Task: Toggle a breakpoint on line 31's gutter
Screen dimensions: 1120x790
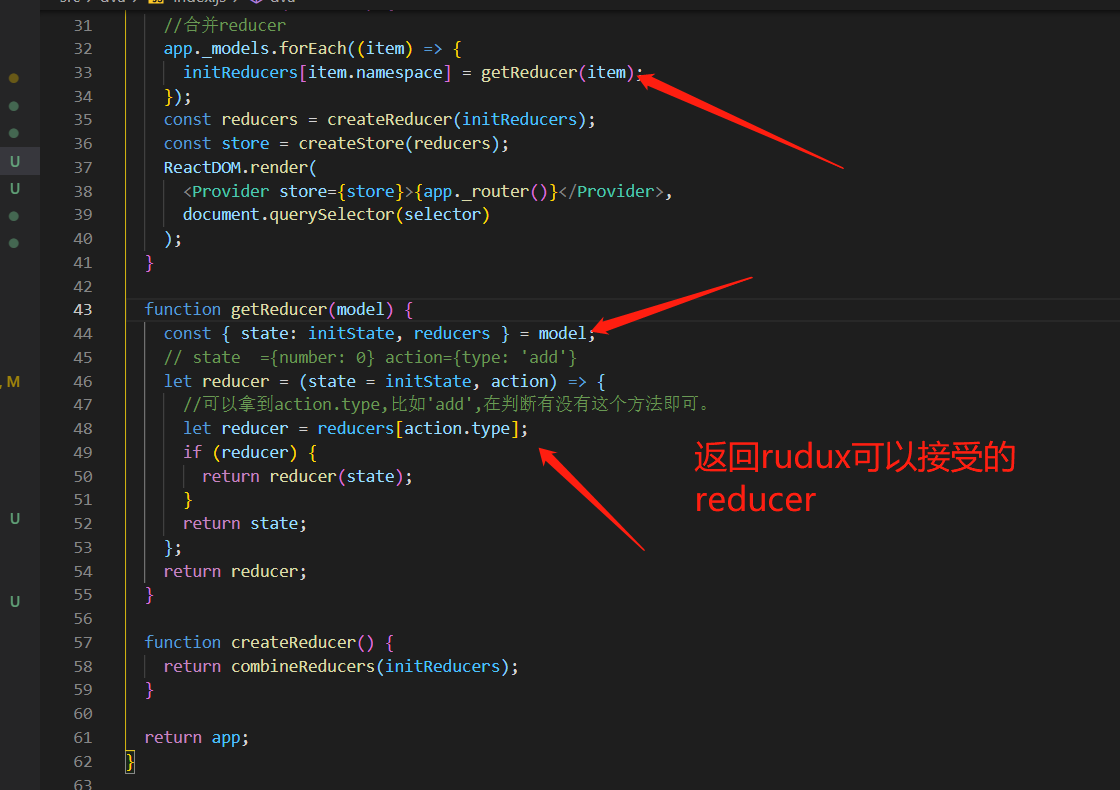Action: tap(57, 24)
